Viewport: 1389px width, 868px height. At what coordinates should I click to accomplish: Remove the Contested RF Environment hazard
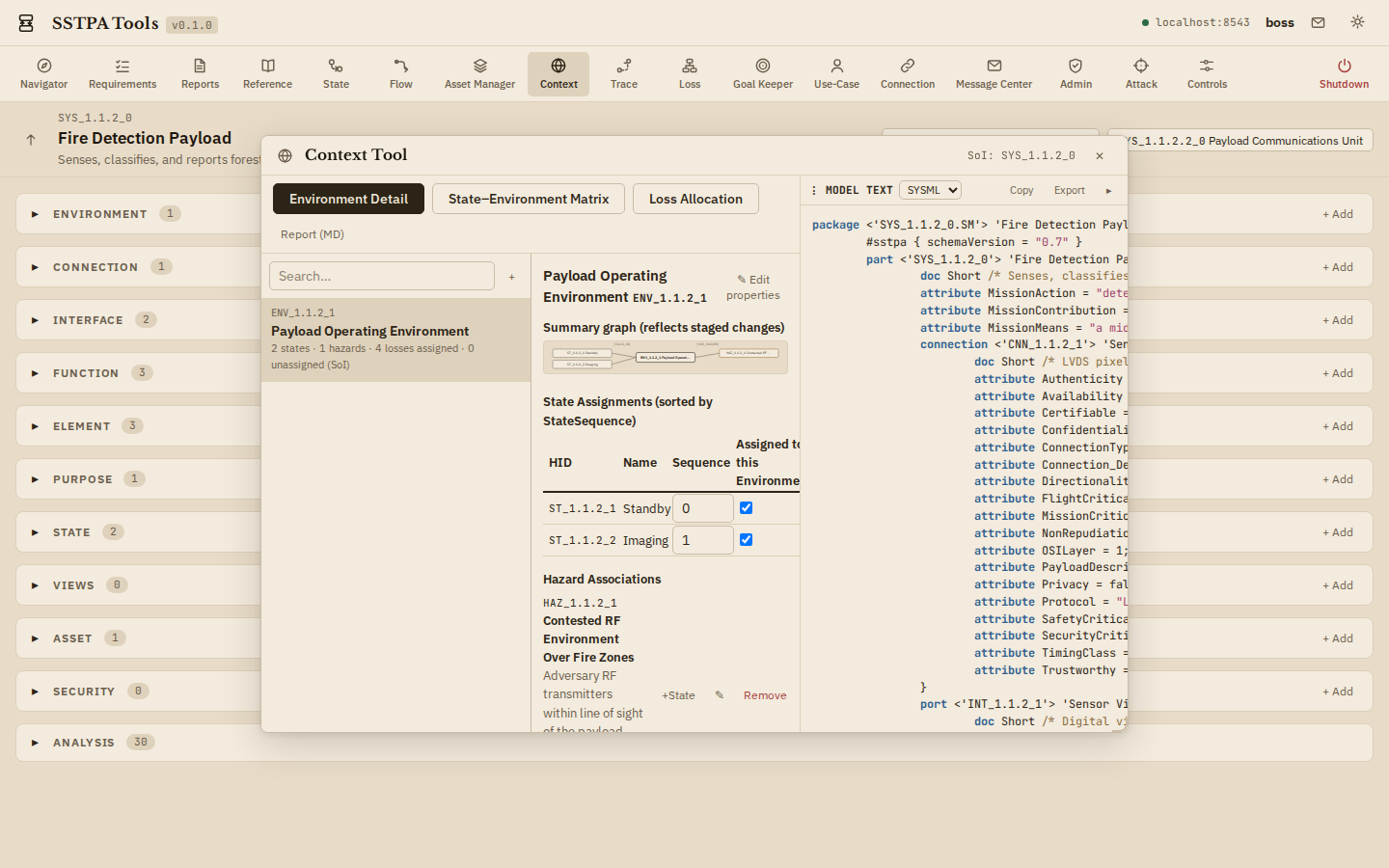pos(765,695)
